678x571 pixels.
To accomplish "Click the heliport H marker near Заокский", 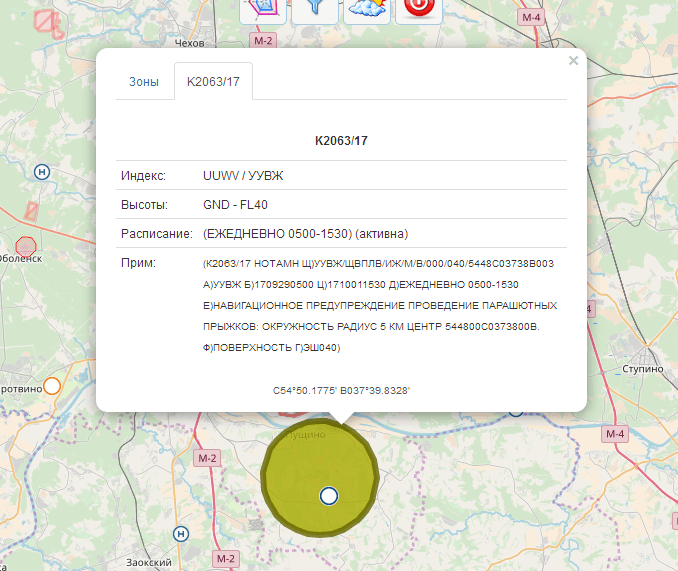I will coord(182,533).
